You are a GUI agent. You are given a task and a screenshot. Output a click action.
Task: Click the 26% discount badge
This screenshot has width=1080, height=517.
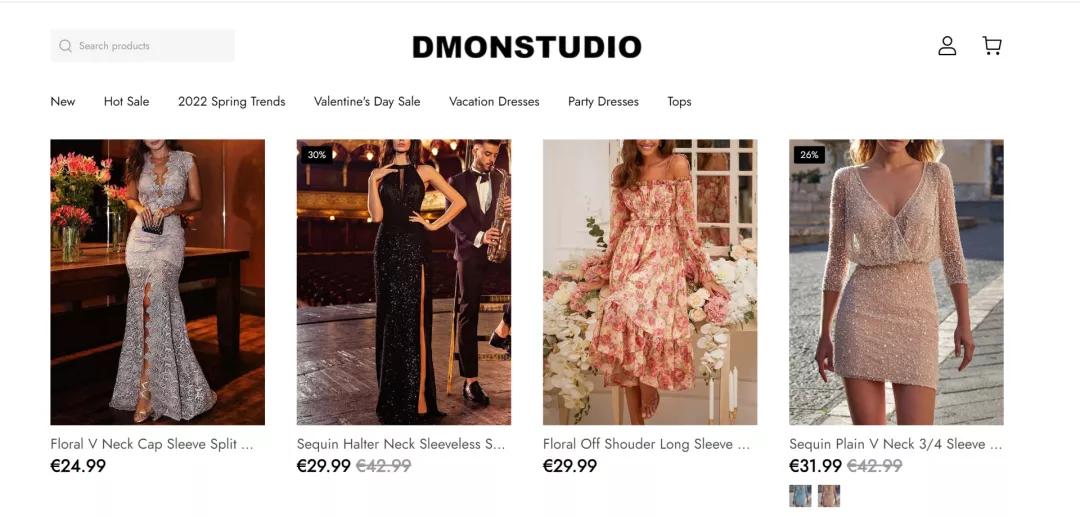[809, 155]
